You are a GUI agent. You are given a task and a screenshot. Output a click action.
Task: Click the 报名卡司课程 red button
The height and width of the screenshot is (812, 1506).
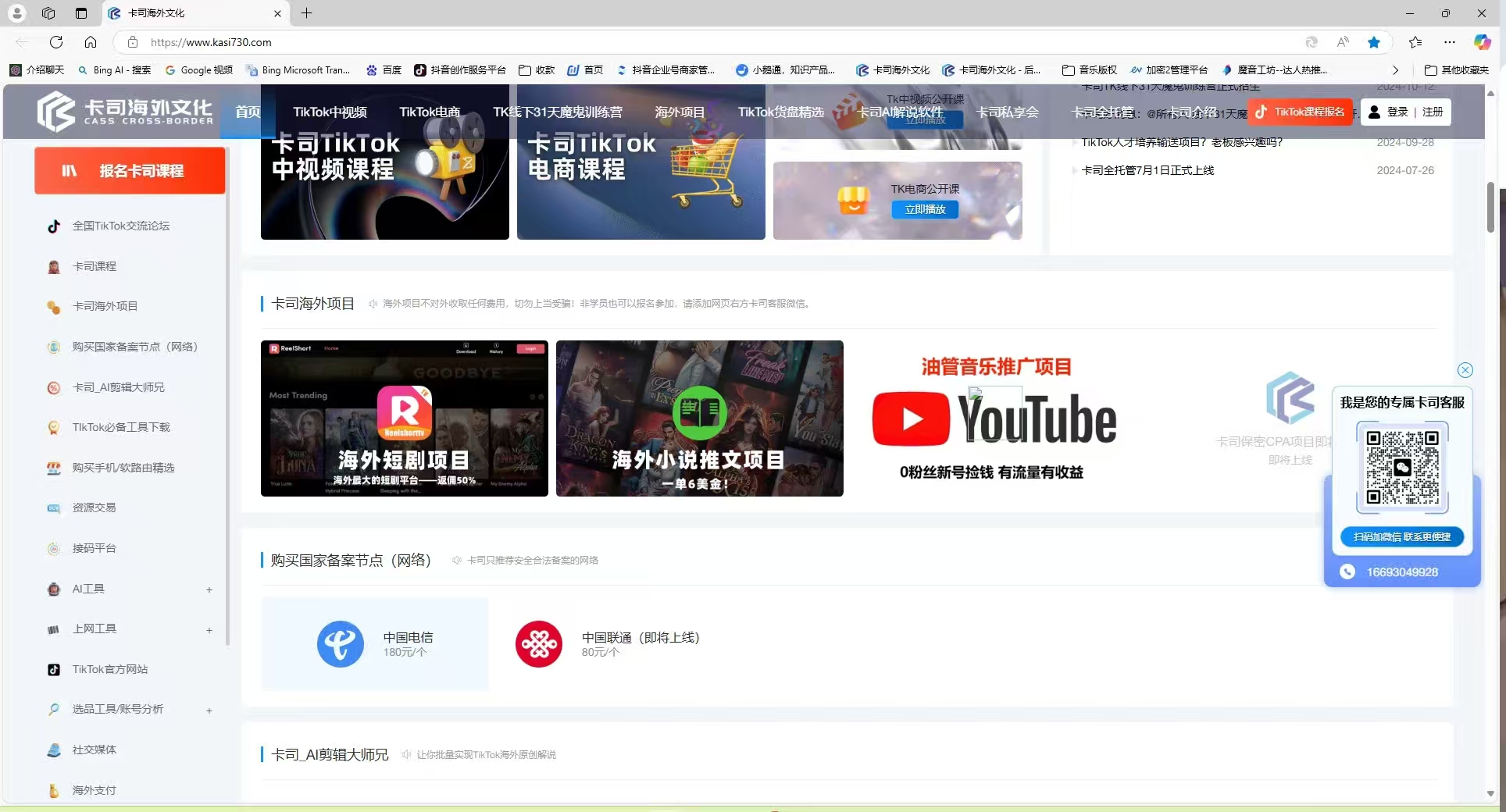130,170
